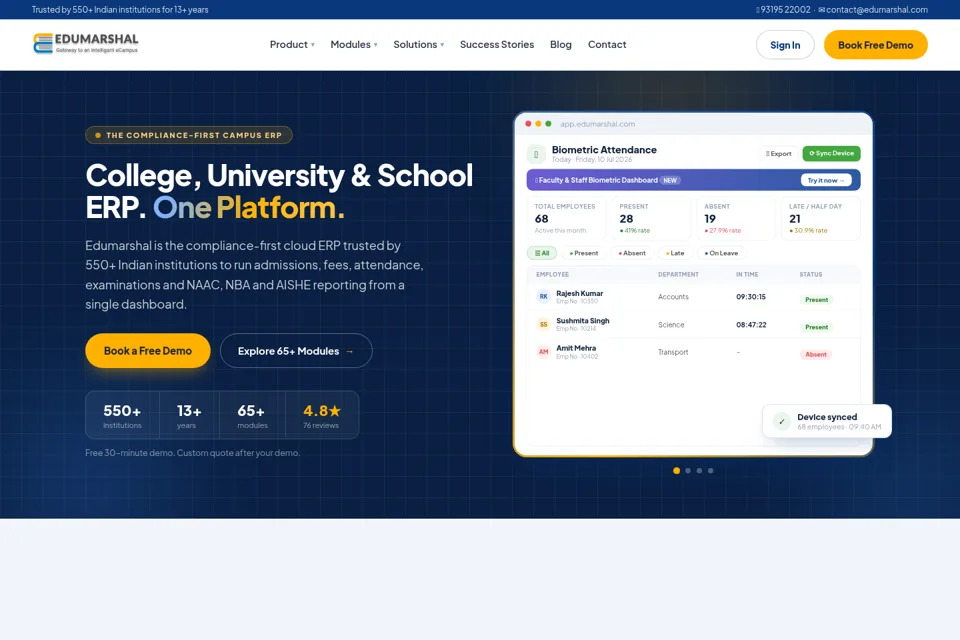
Task: Click Rajesh Kumar's Present status badge
Action: tap(816, 299)
